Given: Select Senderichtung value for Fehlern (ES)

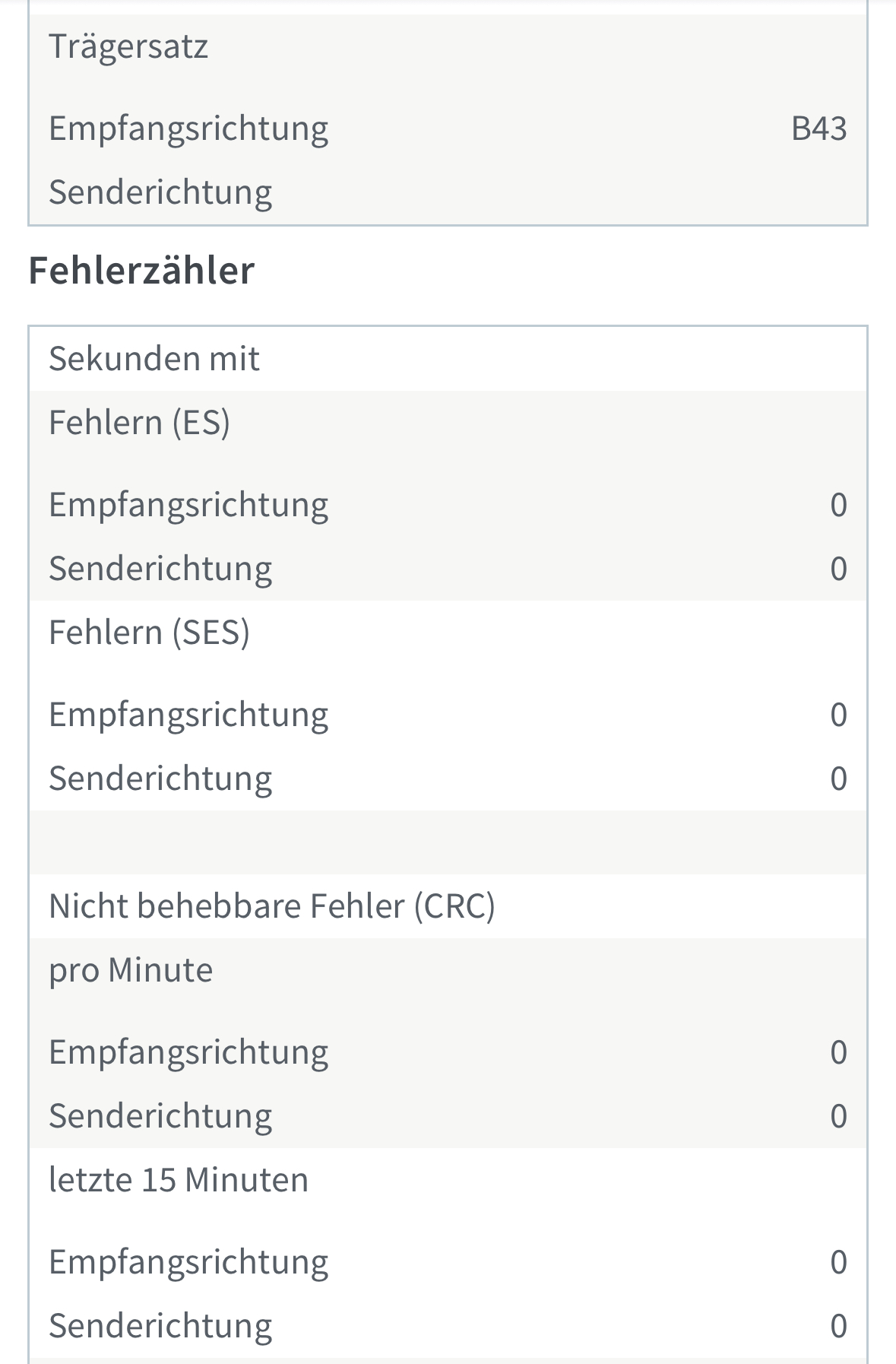Looking at the screenshot, I should pos(837,569).
